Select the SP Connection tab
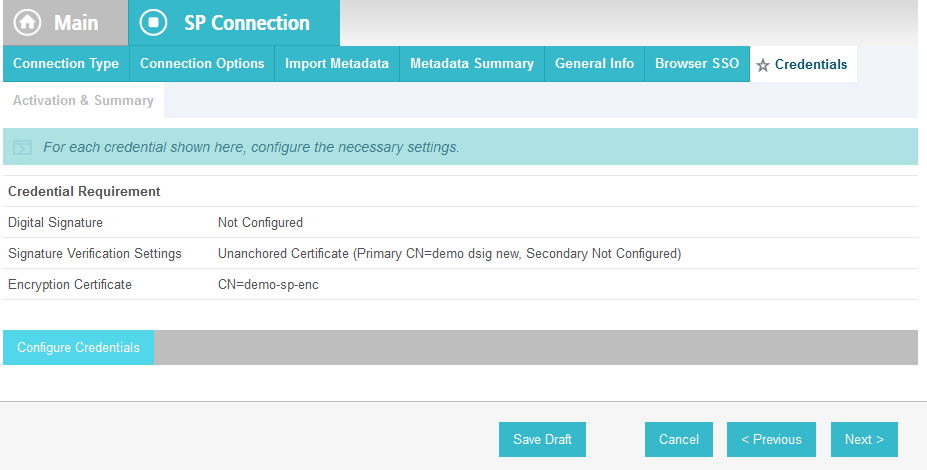 (x=234, y=22)
